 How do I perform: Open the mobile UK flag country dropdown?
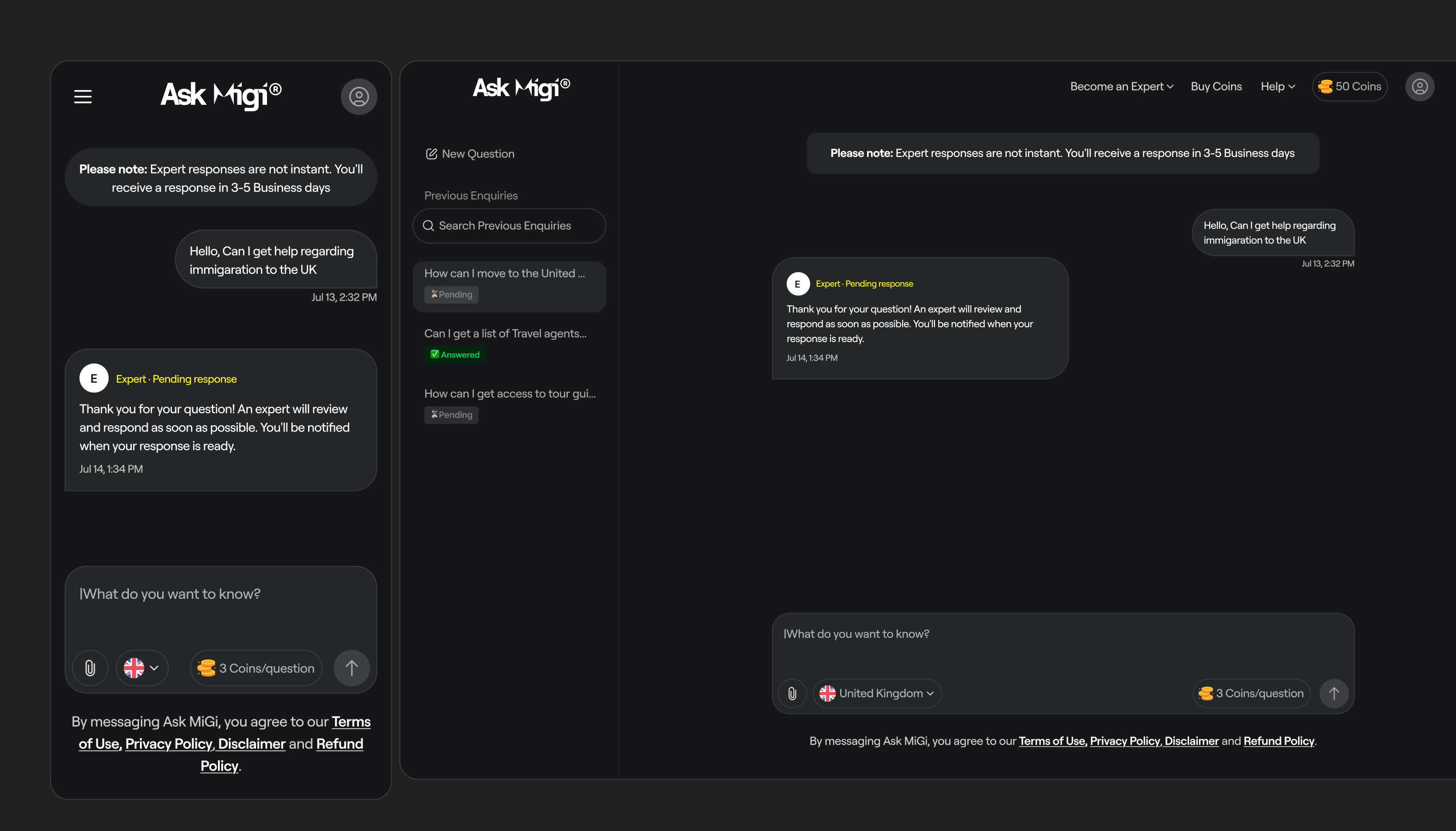pos(142,668)
